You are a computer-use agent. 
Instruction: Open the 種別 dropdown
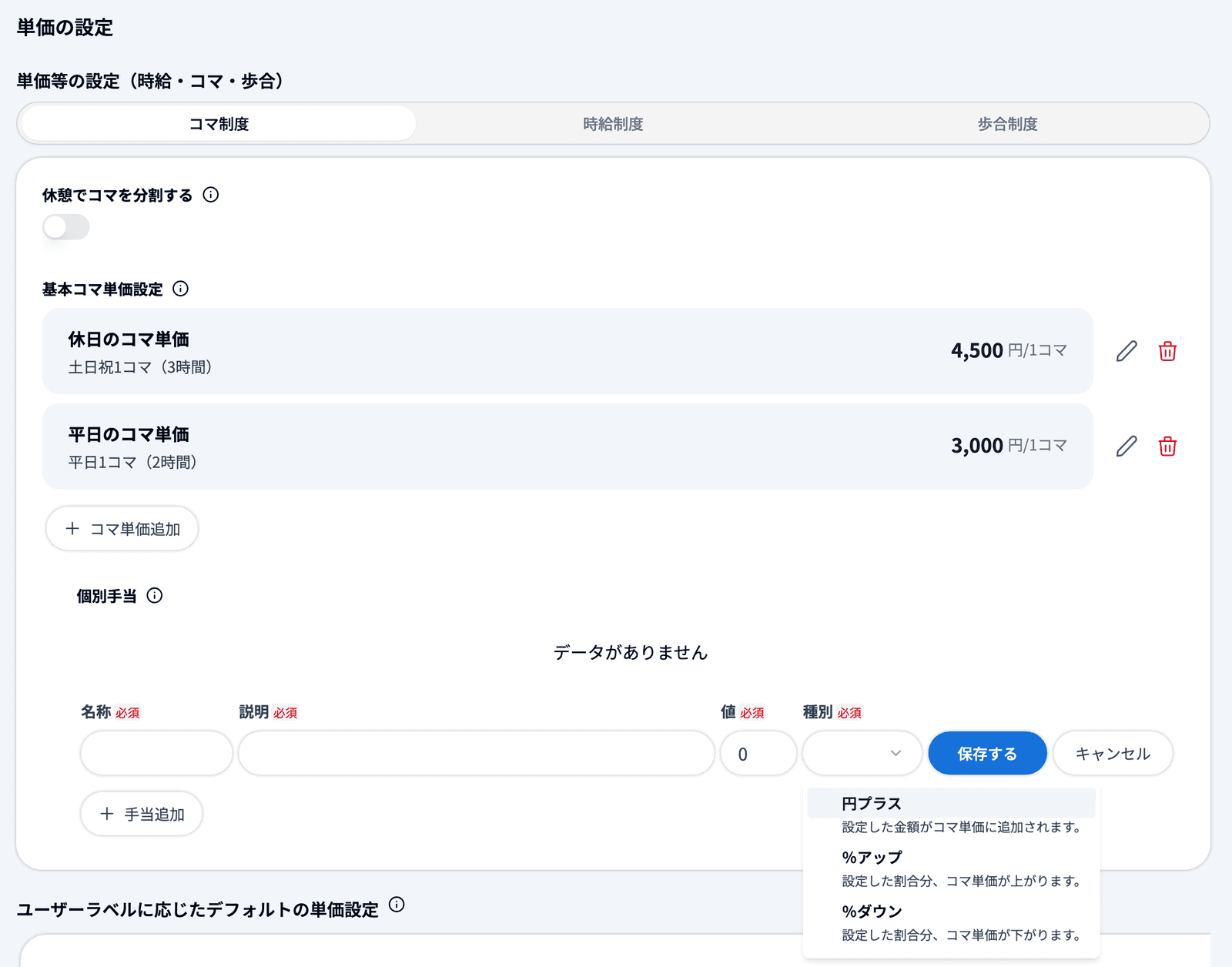[862, 753]
